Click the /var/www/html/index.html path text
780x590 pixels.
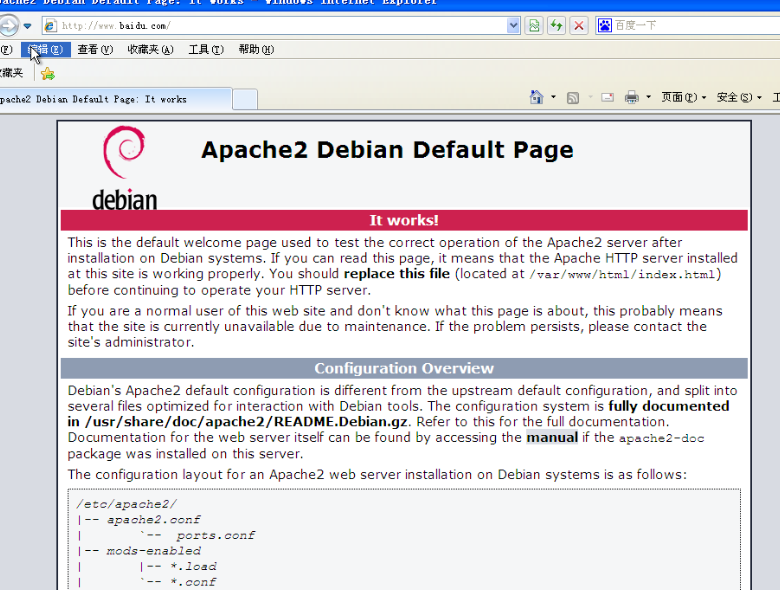click(622, 274)
